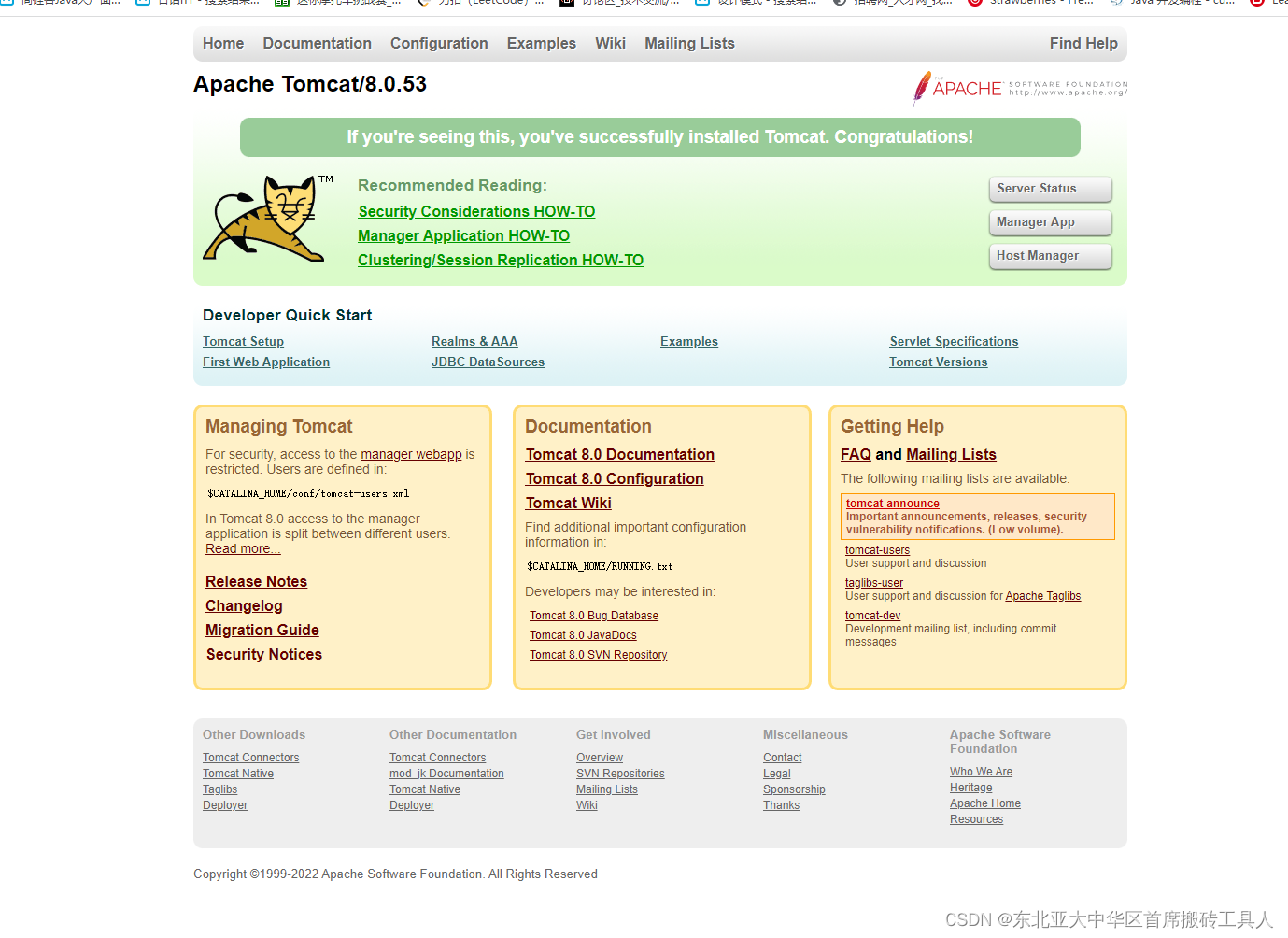Open the Who We Are link
The height and width of the screenshot is (938, 1288).
(x=981, y=772)
